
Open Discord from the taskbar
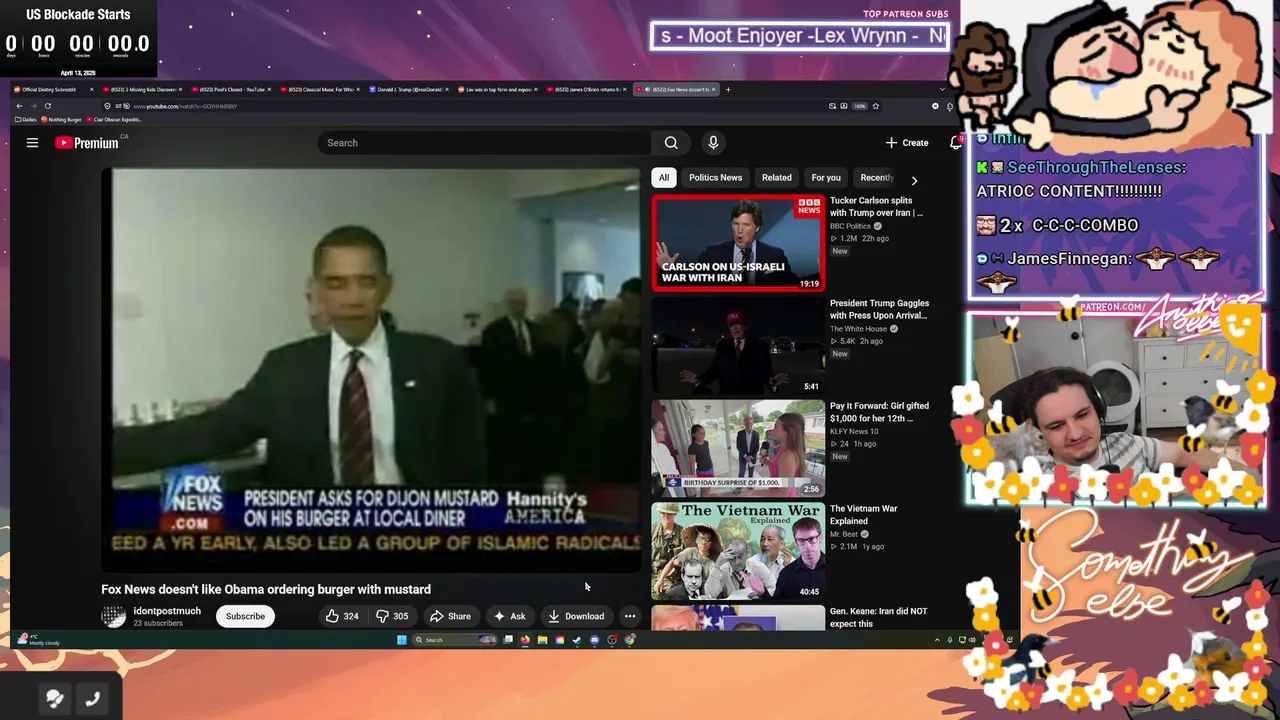click(594, 640)
